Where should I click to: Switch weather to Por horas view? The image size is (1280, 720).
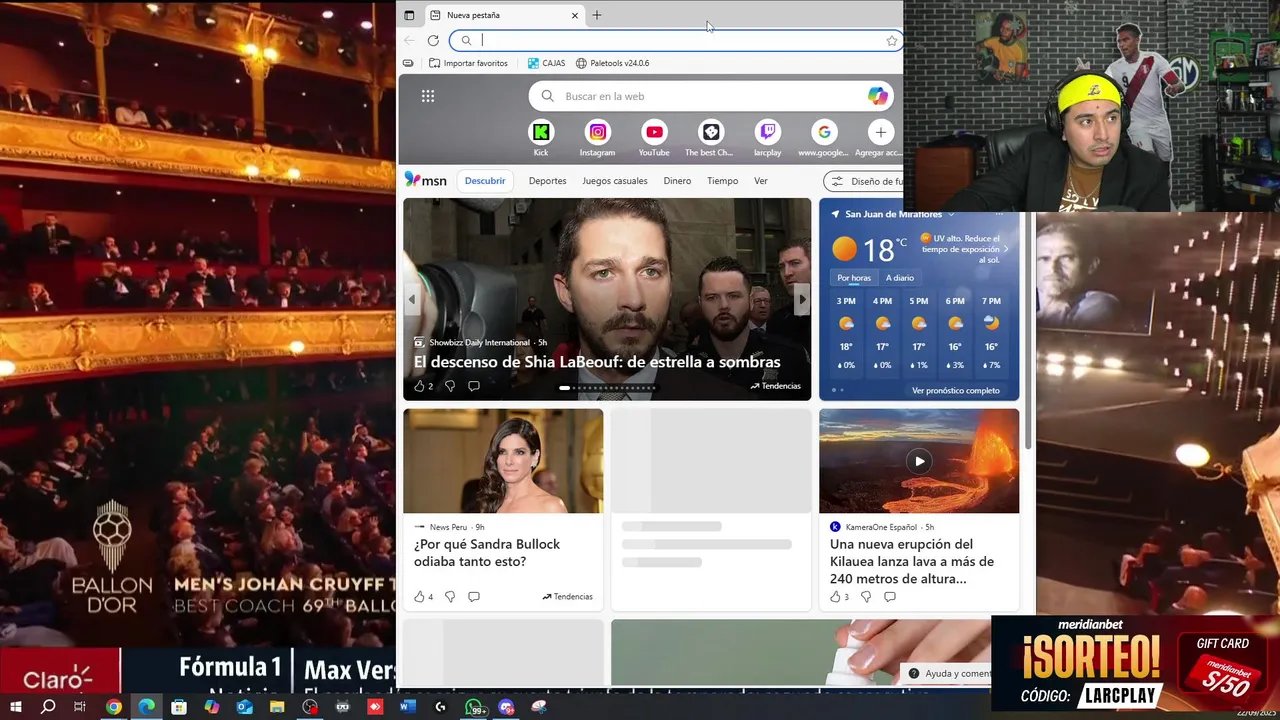coord(854,278)
